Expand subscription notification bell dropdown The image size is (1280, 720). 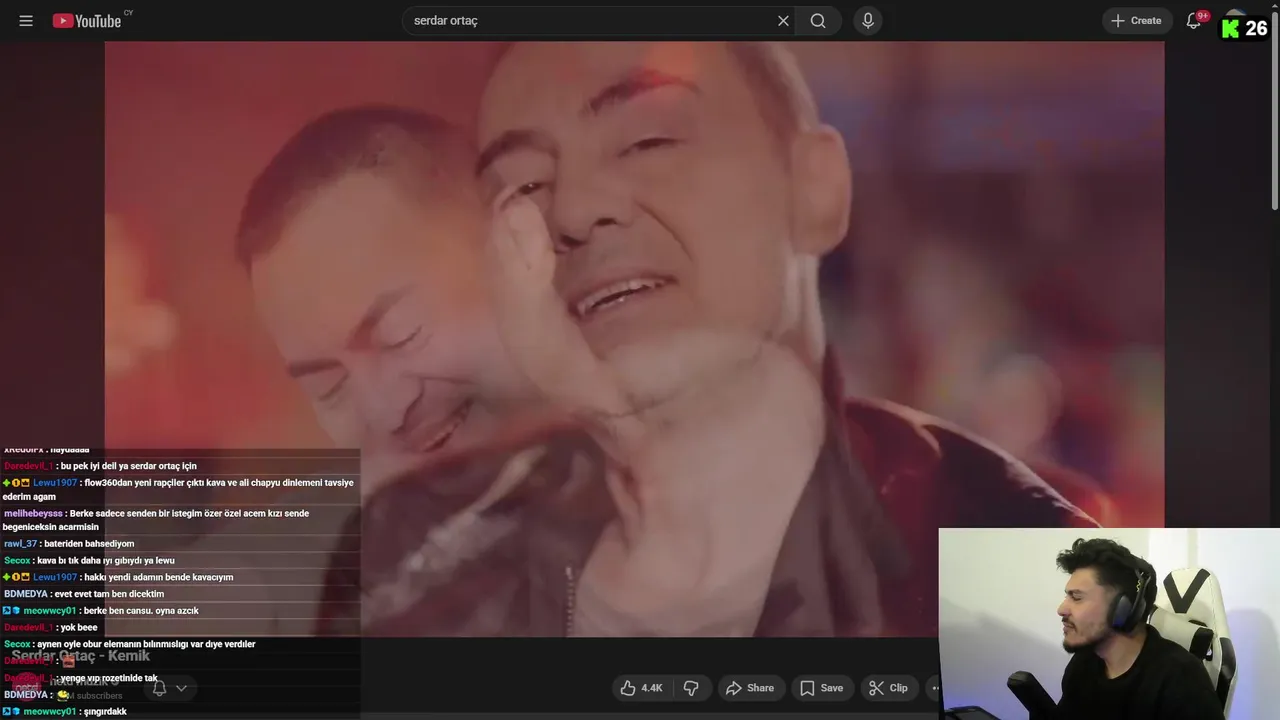(168, 688)
